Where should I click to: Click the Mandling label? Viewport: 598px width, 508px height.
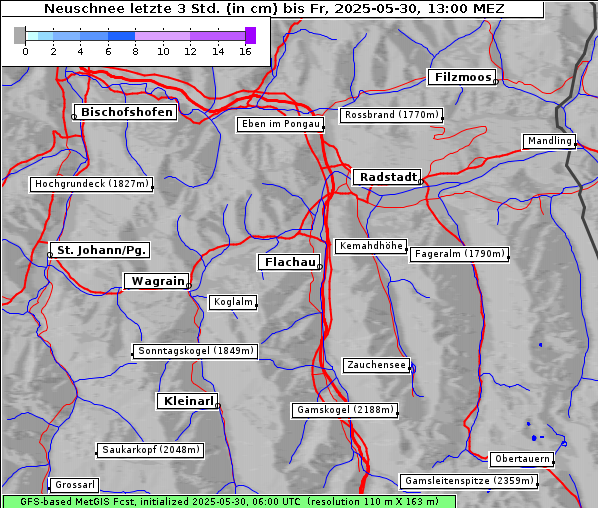coord(549,141)
